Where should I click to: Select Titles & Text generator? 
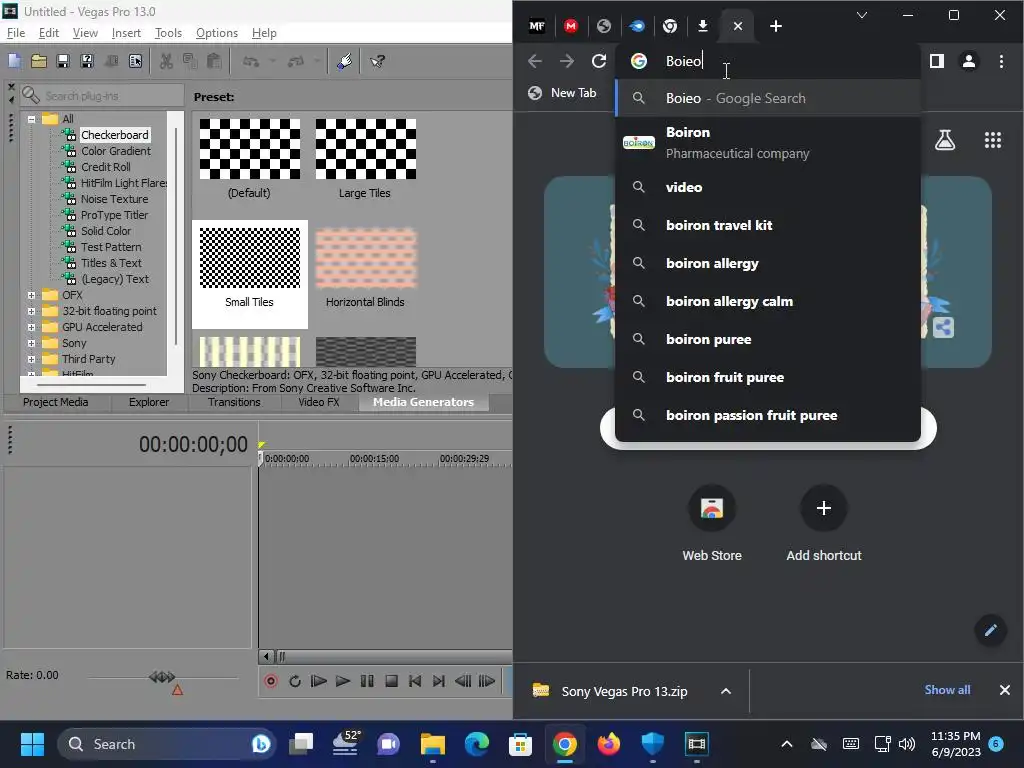111,263
